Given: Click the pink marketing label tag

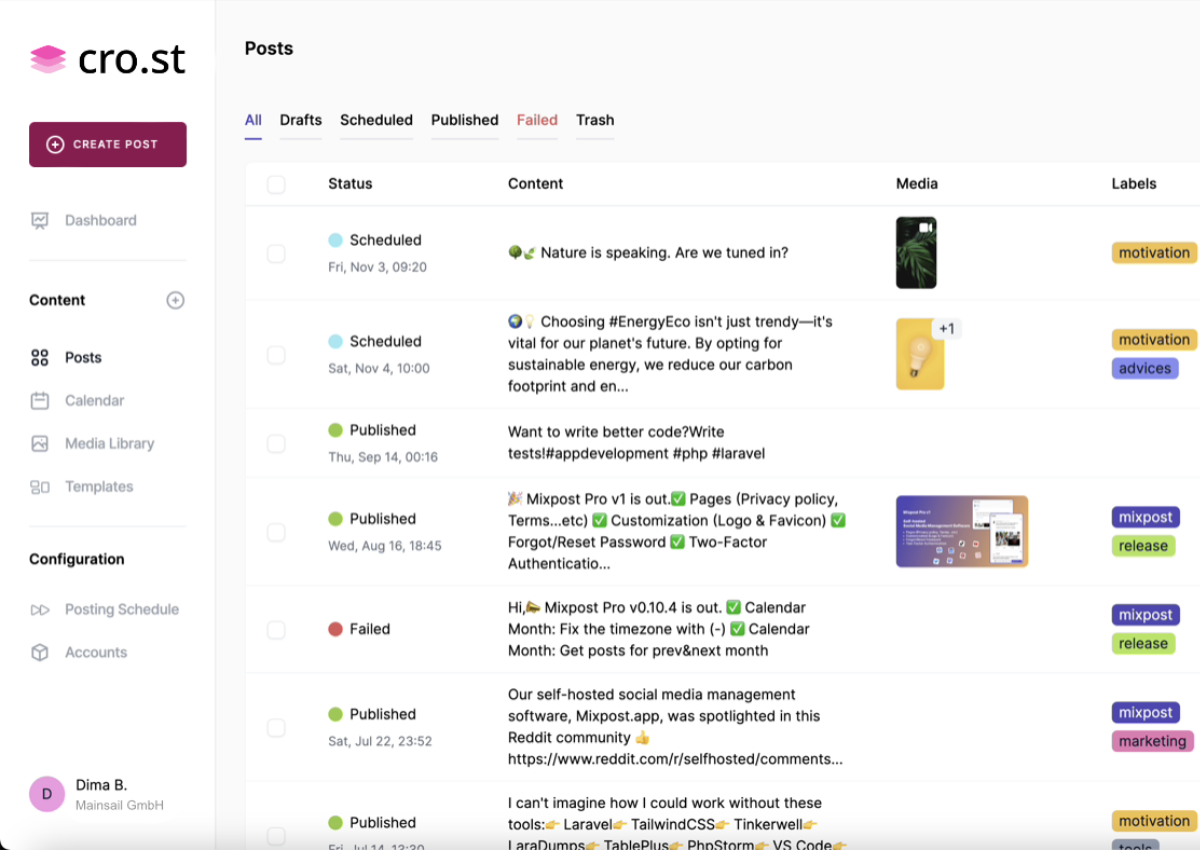Looking at the screenshot, I should pos(1152,741).
